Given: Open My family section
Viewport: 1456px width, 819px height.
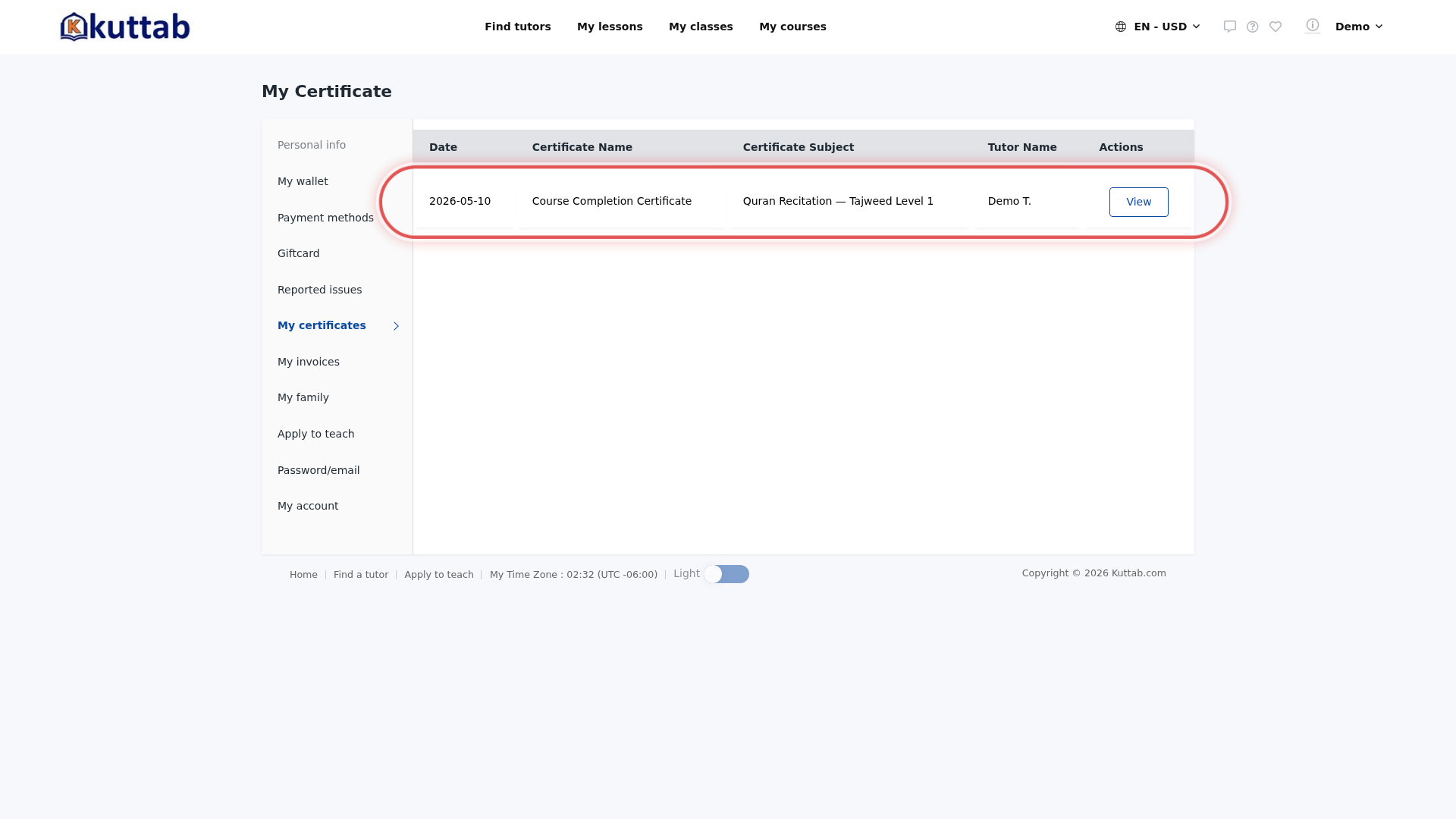Looking at the screenshot, I should 303,397.
